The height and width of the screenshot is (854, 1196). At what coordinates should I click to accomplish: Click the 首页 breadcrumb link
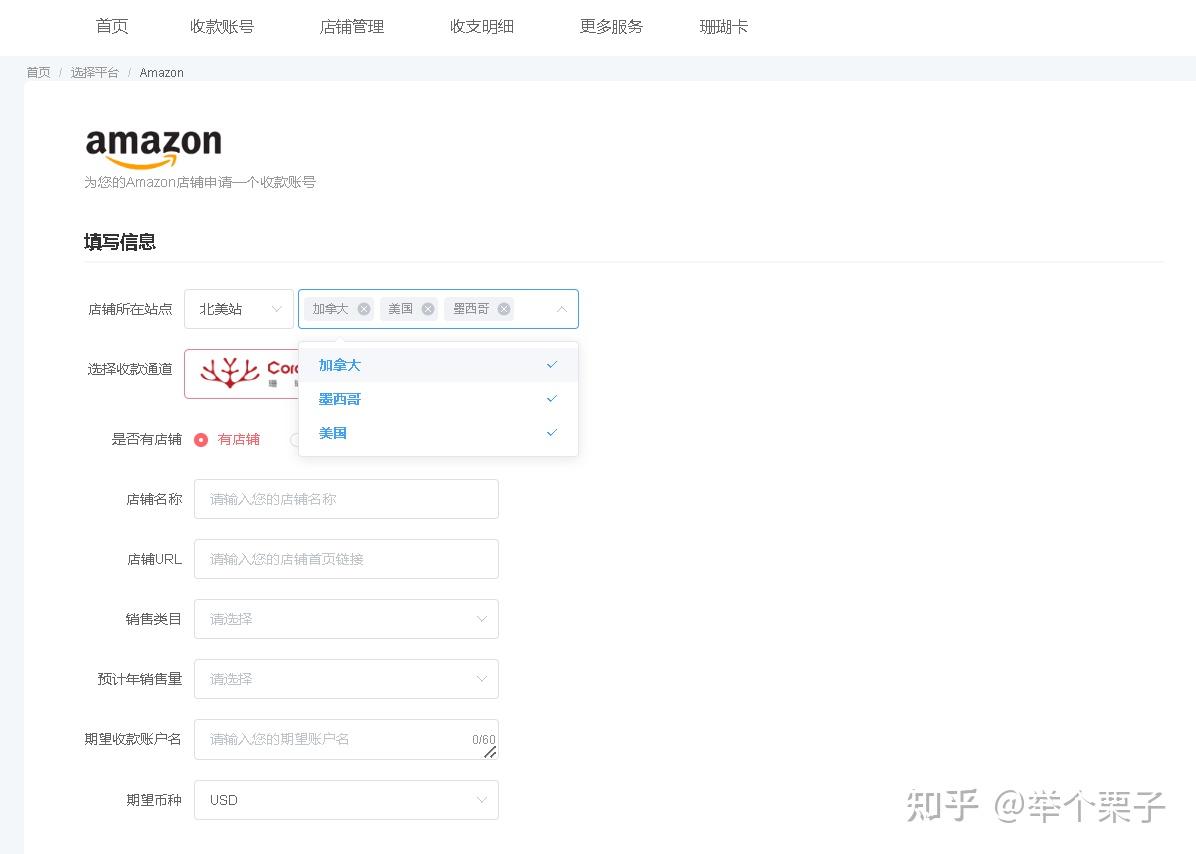point(38,72)
